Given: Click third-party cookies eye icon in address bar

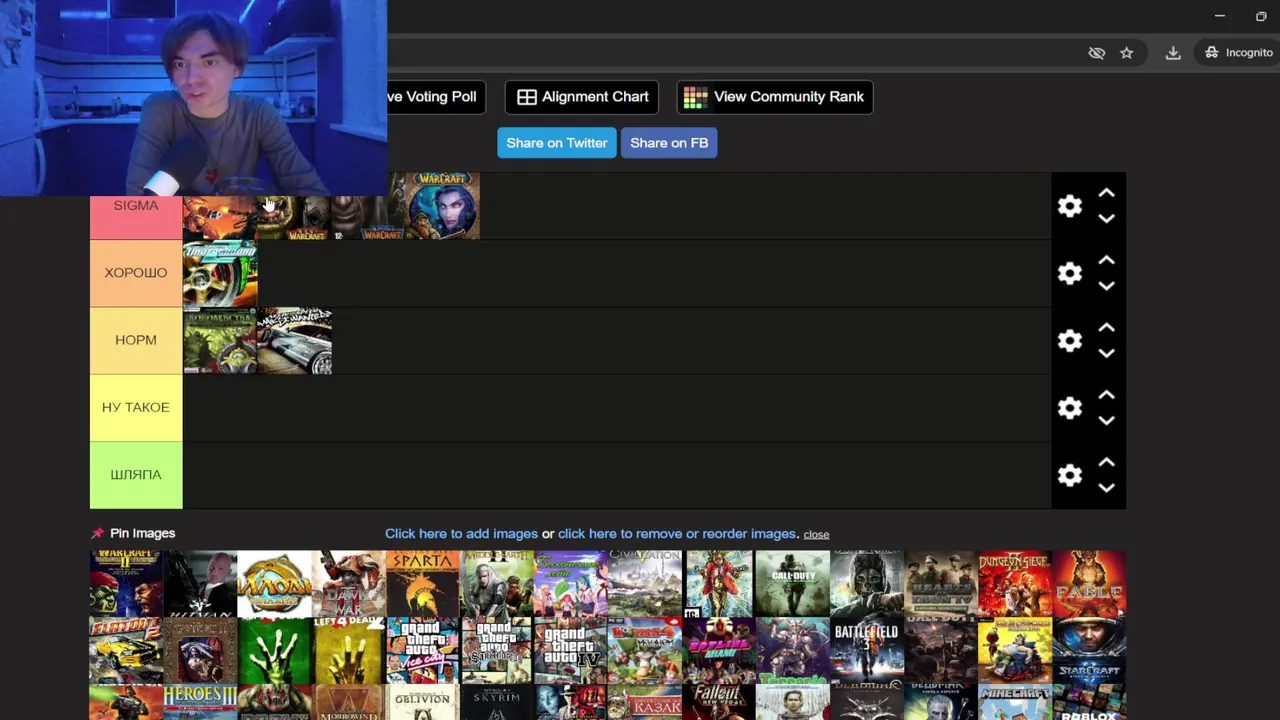Looking at the screenshot, I should point(1097,53).
